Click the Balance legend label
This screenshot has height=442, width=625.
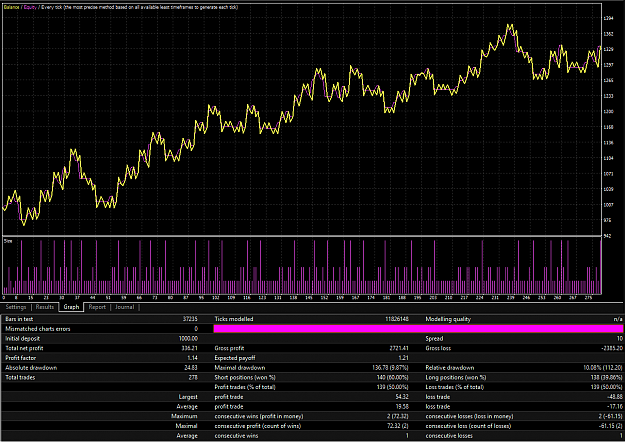click(12, 7)
